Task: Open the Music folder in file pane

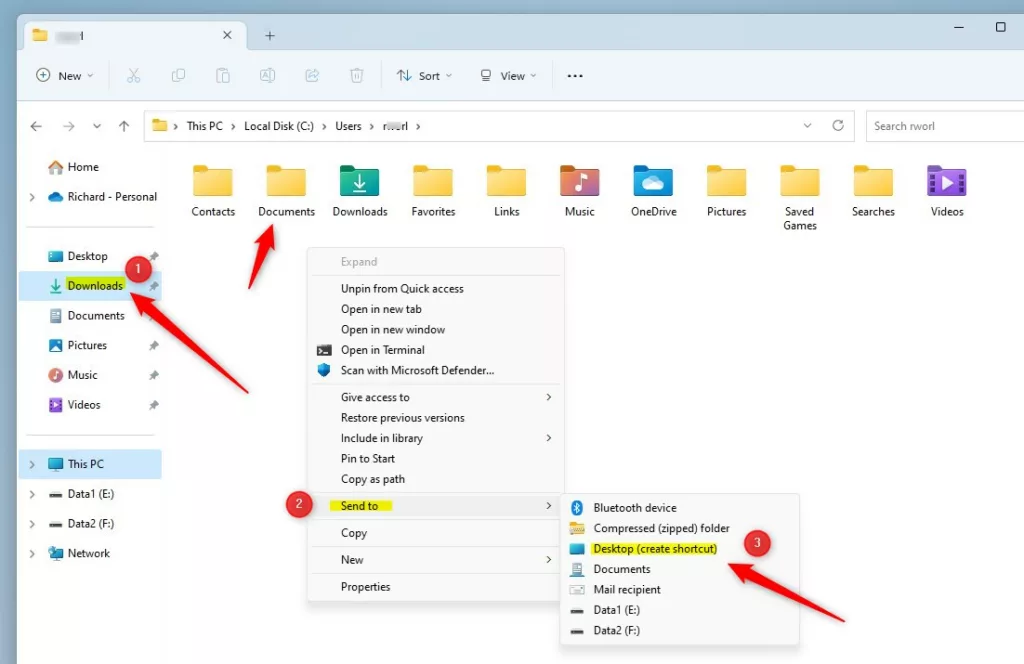Action: coord(579,191)
